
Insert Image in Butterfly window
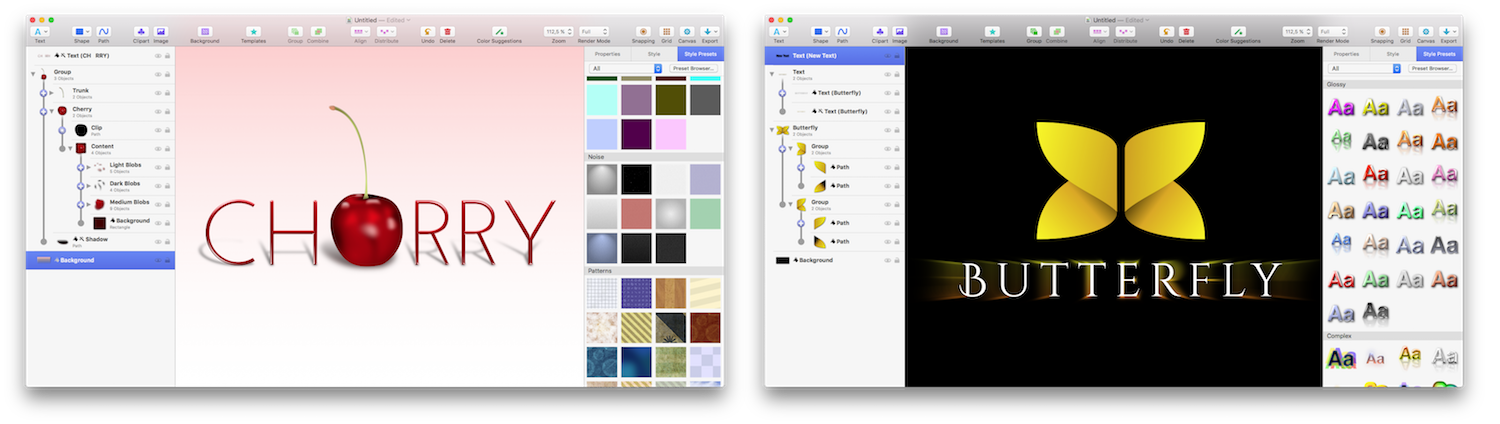coord(900,32)
